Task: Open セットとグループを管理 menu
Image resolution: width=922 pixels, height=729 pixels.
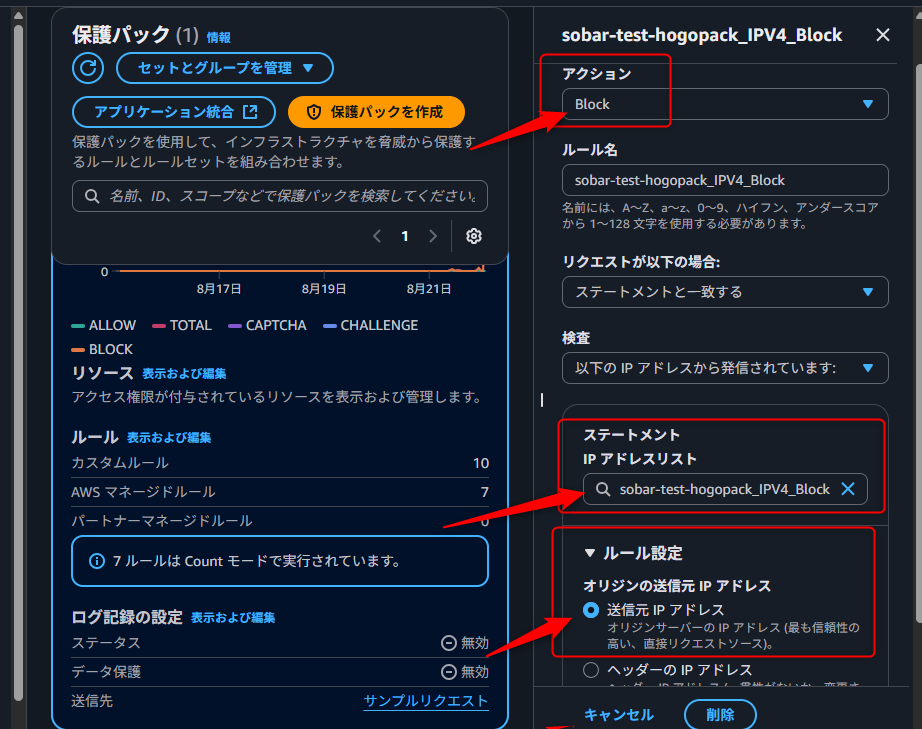Action: pyautogui.click(x=225, y=68)
